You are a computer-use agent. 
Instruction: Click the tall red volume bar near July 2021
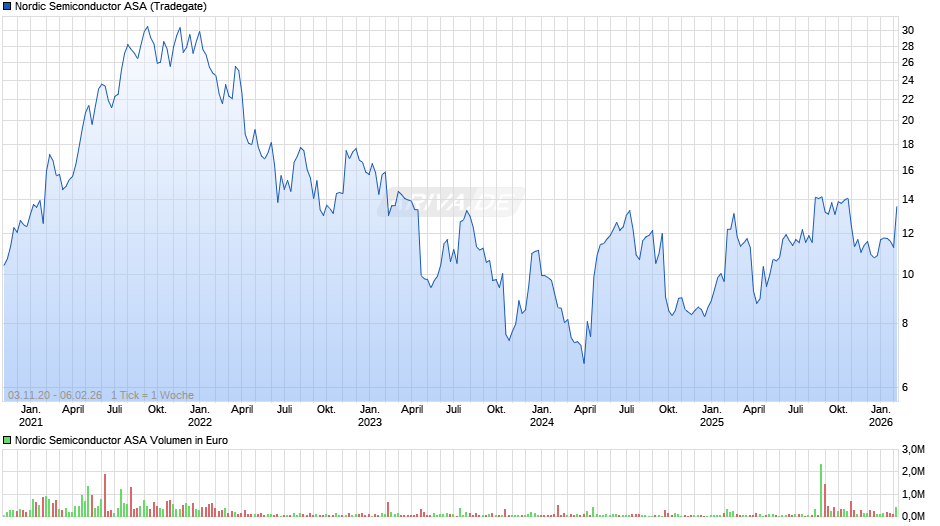point(105,495)
